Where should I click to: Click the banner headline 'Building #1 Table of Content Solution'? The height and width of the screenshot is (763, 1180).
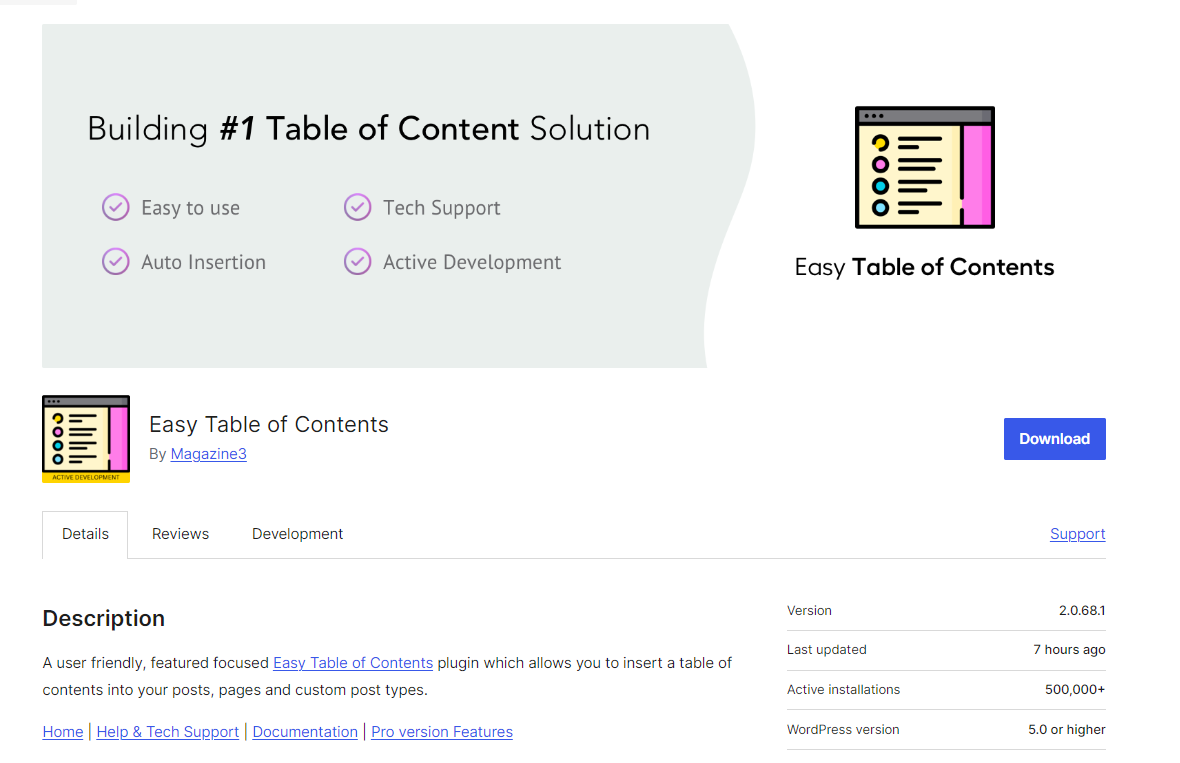pos(369,129)
